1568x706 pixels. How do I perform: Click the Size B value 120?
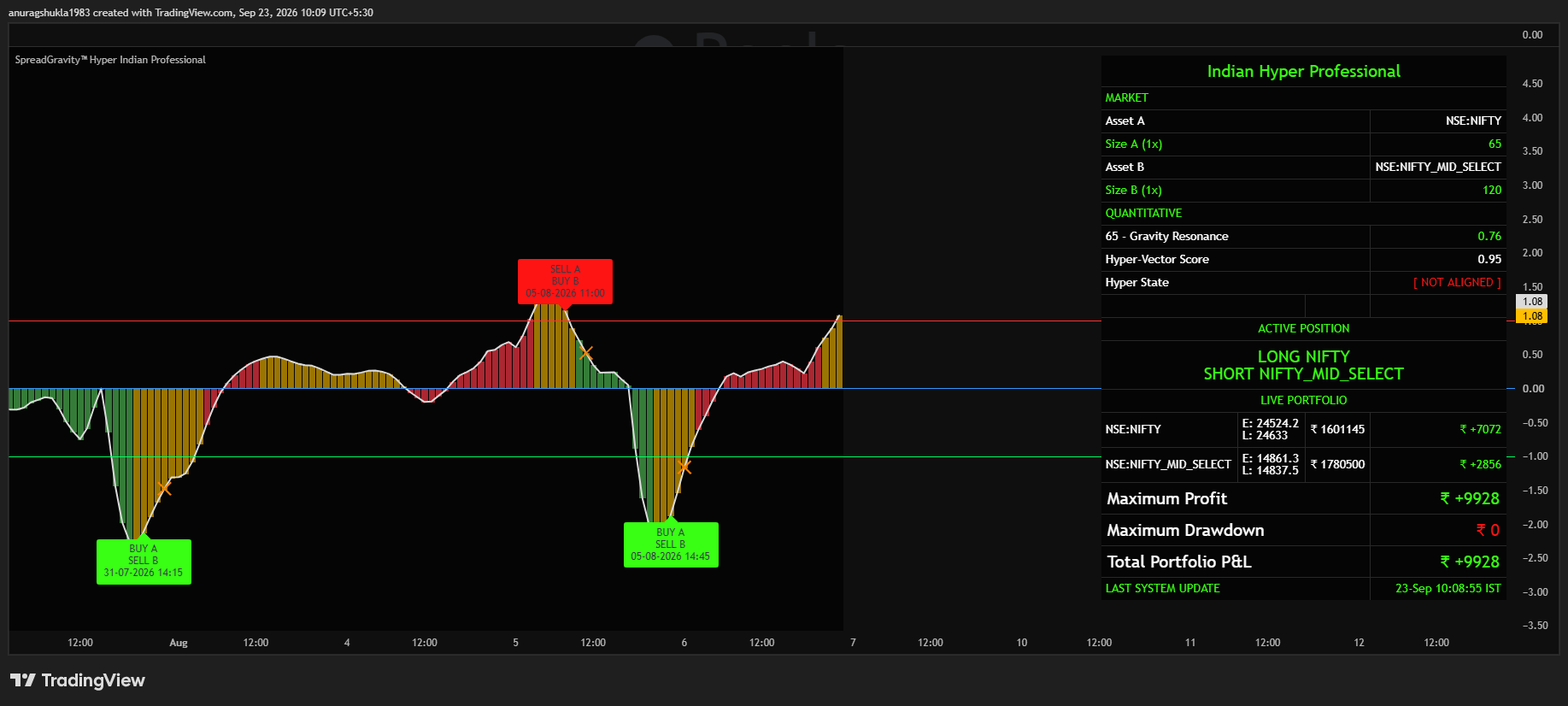coord(1492,191)
